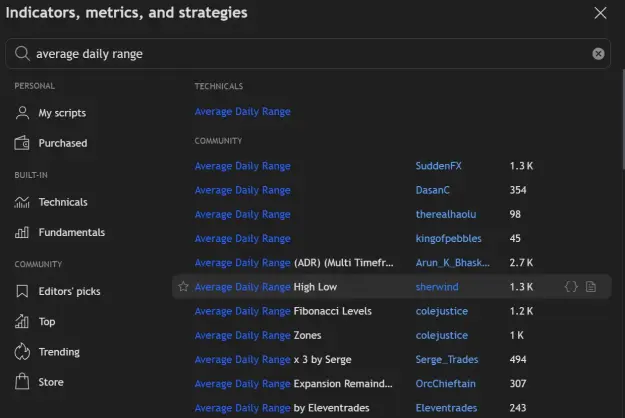Click the Editors' picks bookmark icon
The image size is (625, 418).
22,291
